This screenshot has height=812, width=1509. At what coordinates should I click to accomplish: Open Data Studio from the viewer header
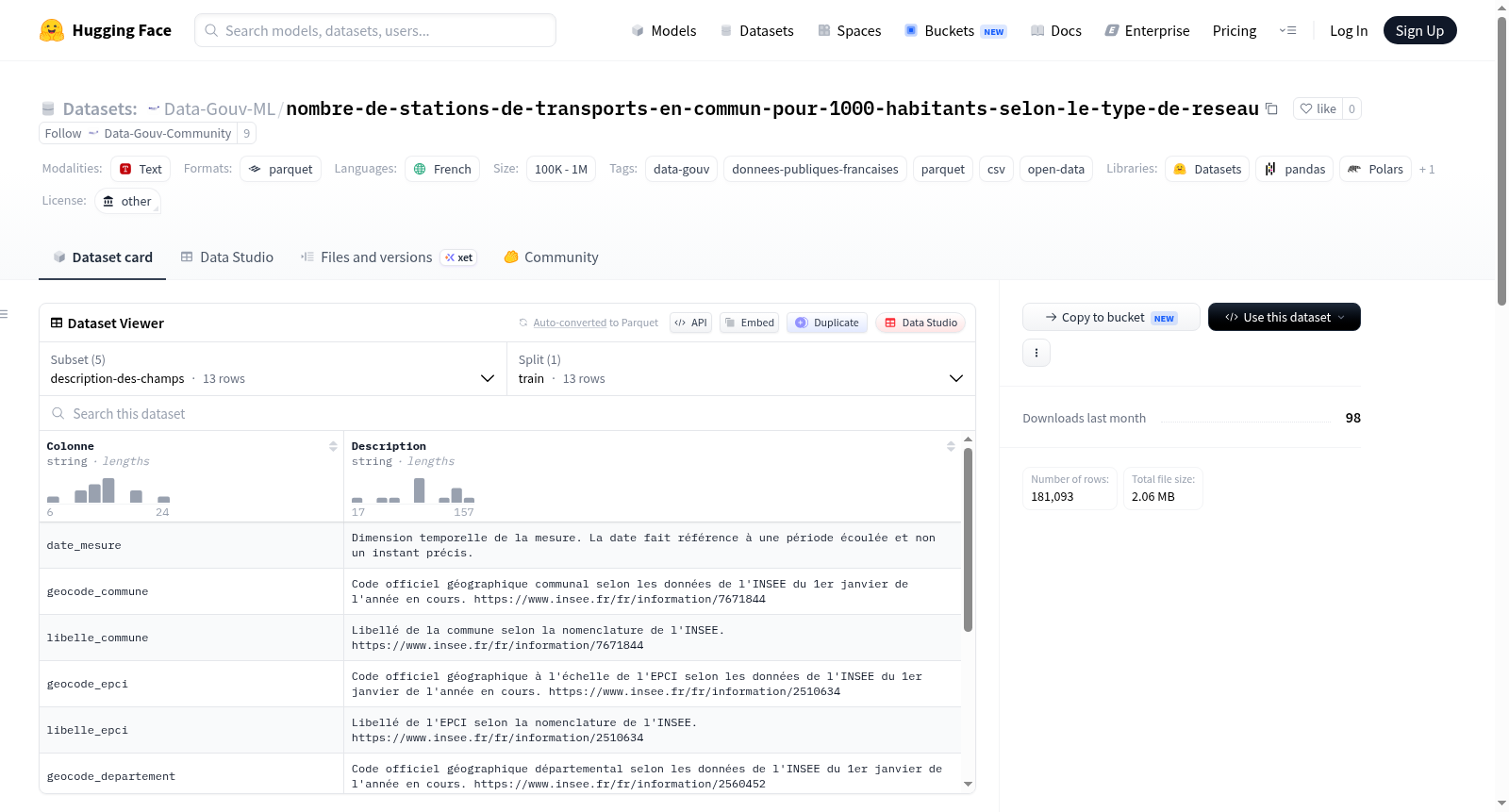pos(920,323)
